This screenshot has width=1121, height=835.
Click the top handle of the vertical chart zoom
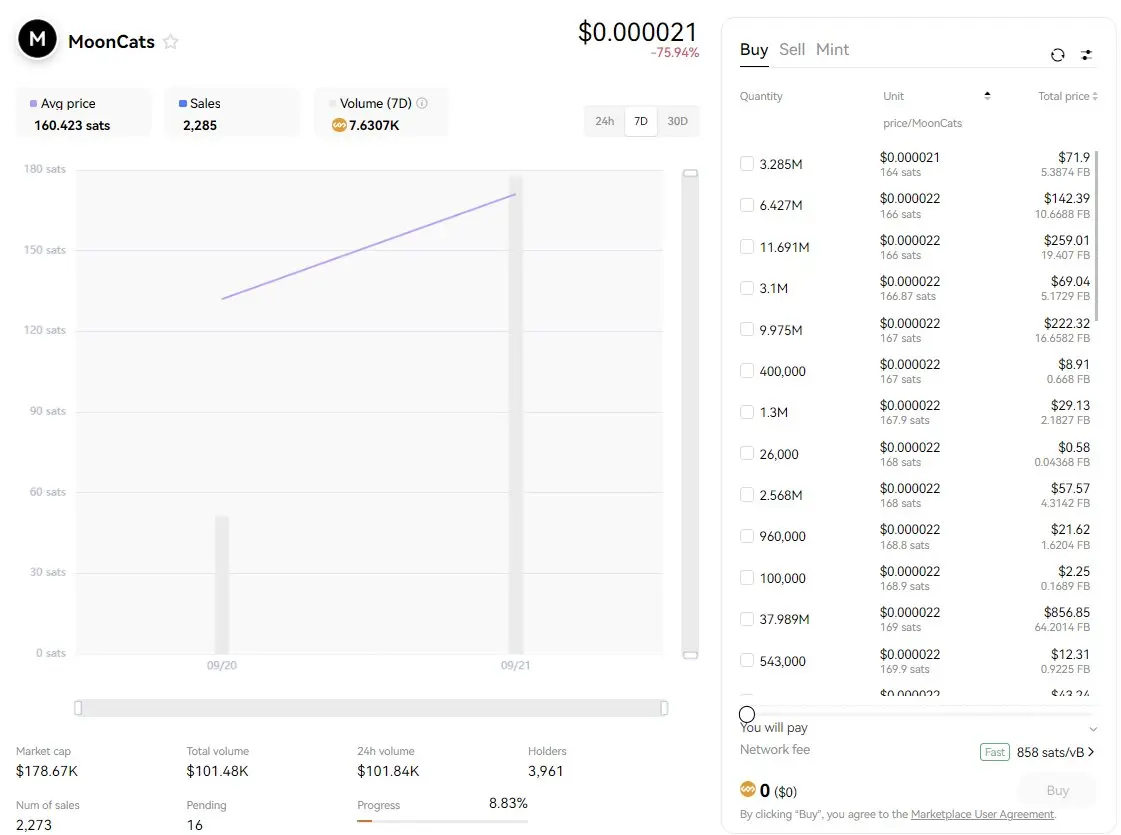[690, 173]
